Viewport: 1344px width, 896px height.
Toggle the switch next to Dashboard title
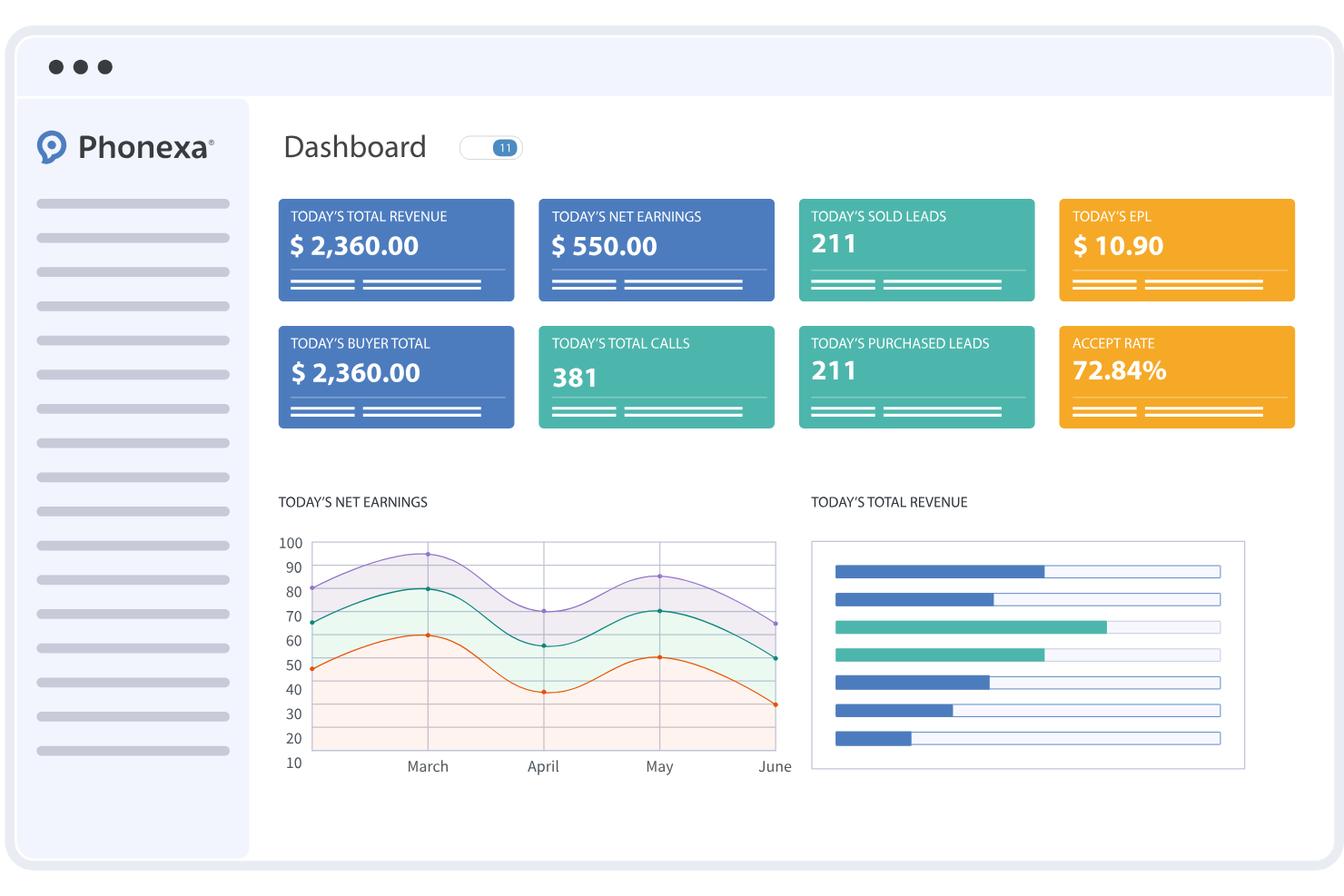tap(490, 147)
